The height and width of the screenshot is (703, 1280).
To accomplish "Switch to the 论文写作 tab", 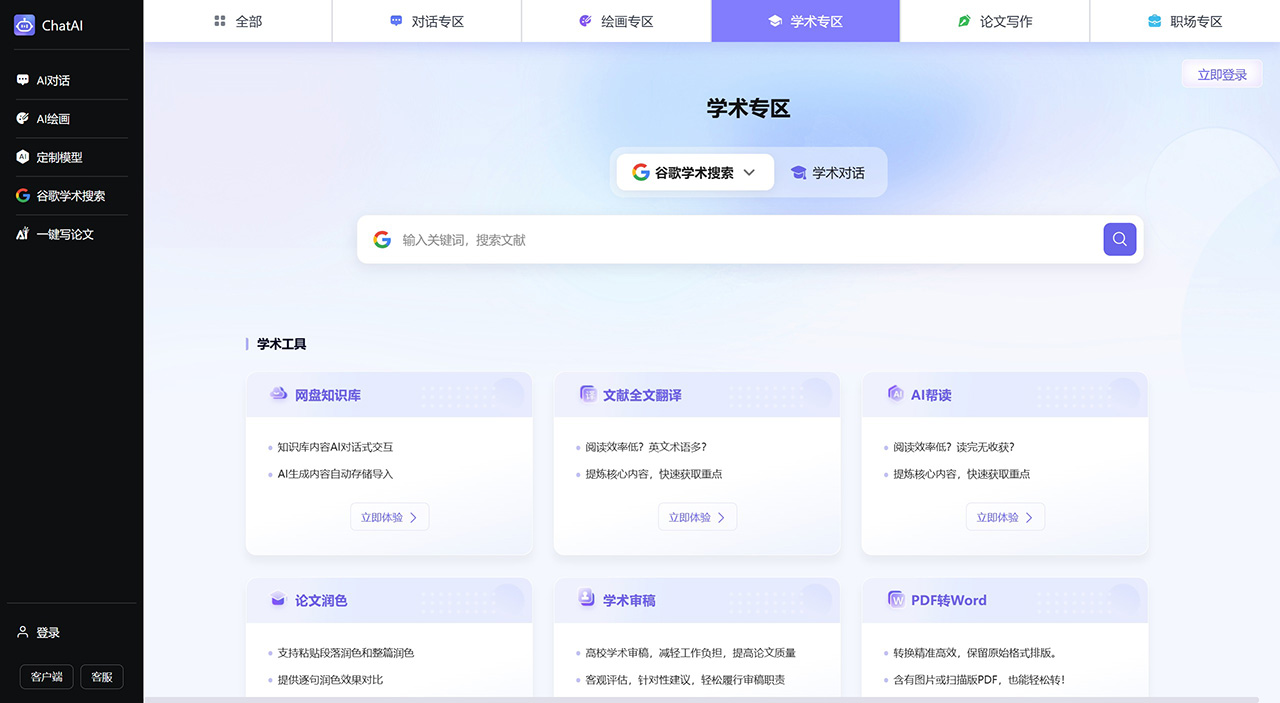I will [994, 21].
